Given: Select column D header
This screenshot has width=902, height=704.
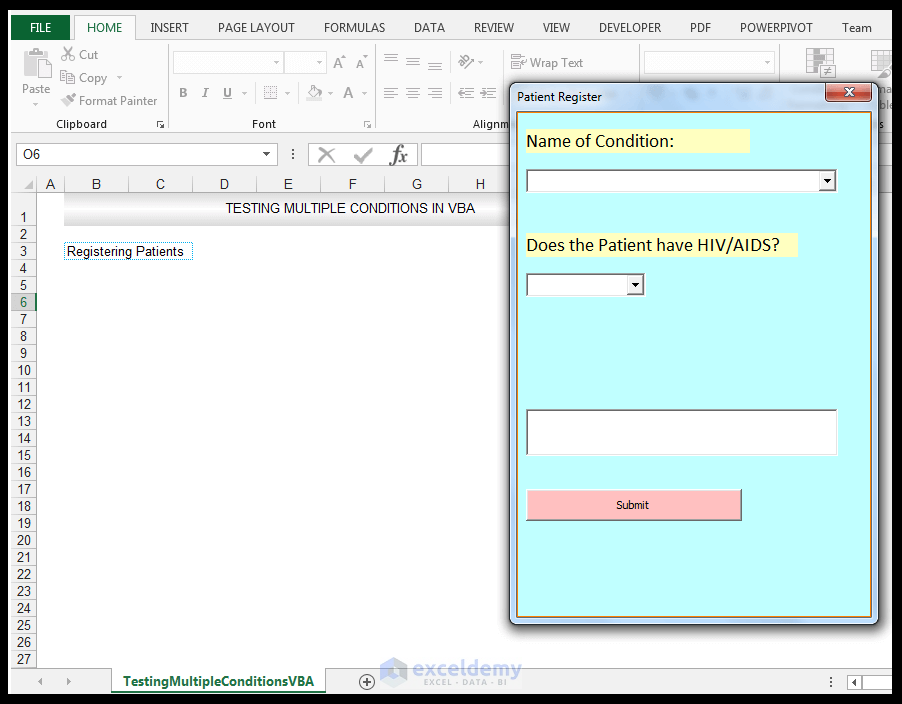Looking at the screenshot, I should pos(224,184).
